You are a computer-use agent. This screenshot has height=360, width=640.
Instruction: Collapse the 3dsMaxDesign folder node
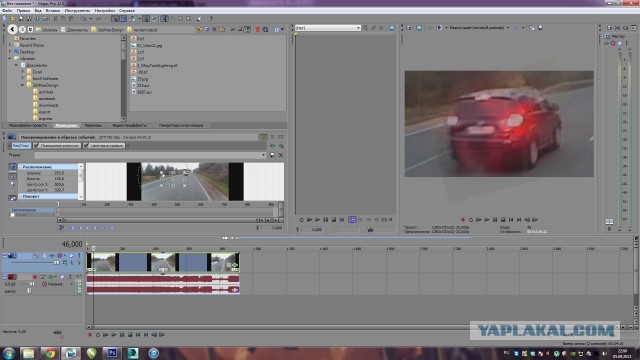pyautogui.click(x=22, y=85)
